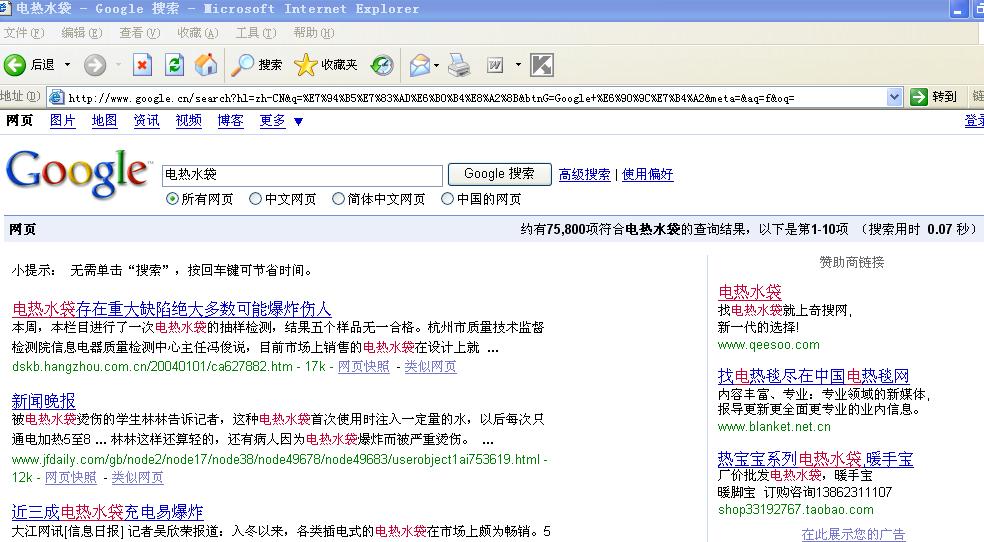Open the 工具(T) menu

click(255, 33)
